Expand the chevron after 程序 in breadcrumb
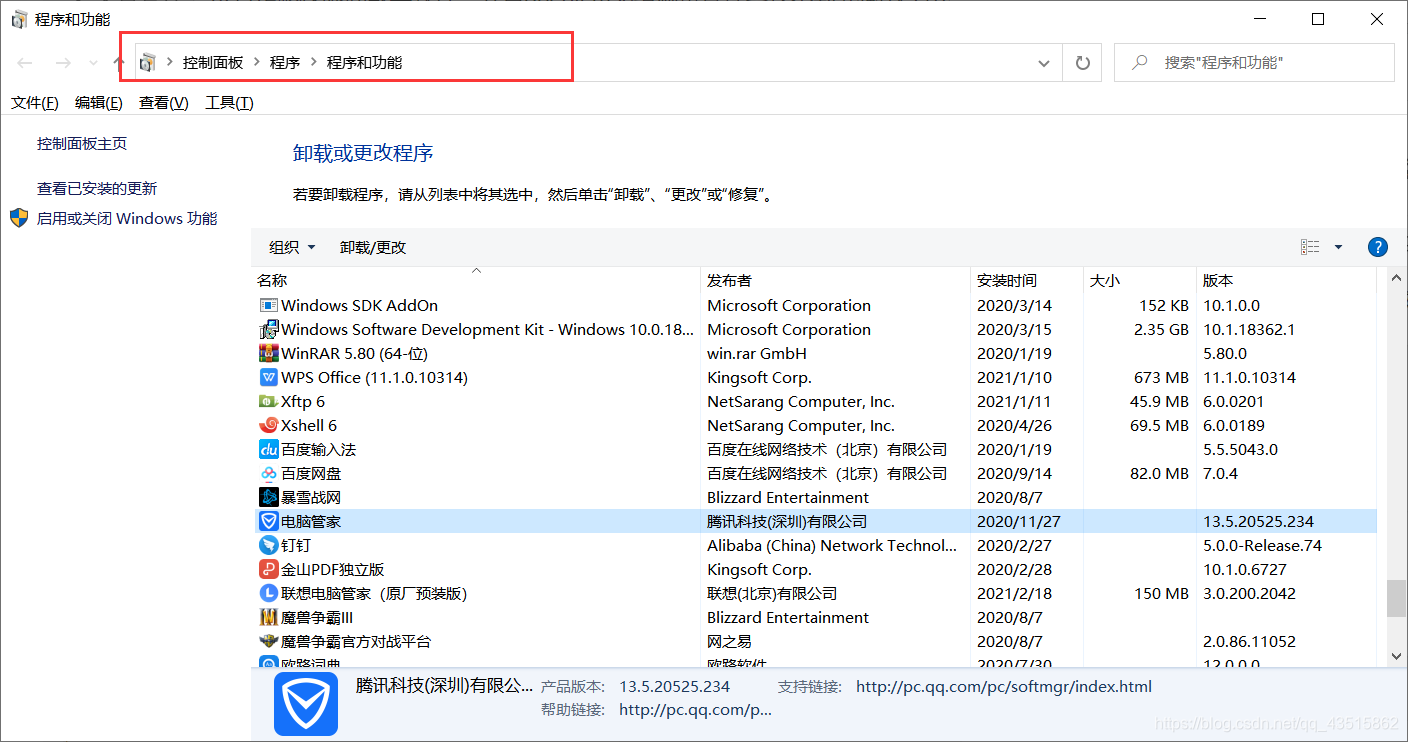Image resolution: width=1408 pixels, height=742 pixels. pyautogui.click(x=314, y=62)
